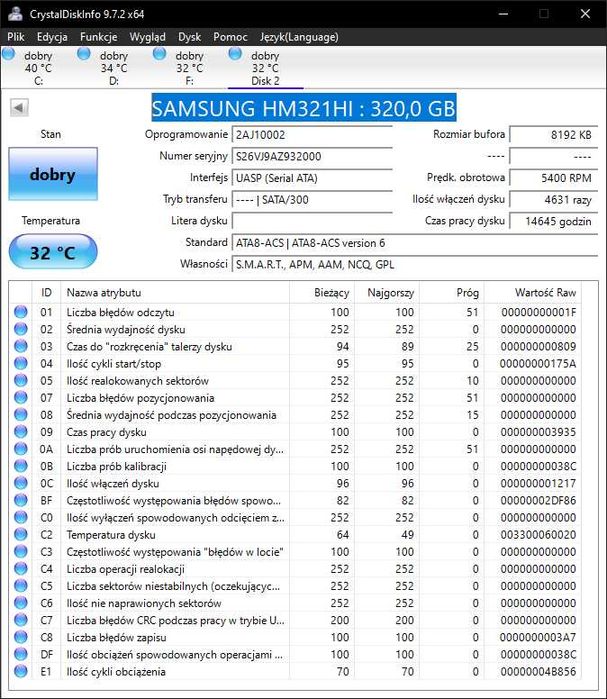Click the Standard field ATA8-ACS version 6
This screenshot has width=607, height=699.
click(414, 243)
